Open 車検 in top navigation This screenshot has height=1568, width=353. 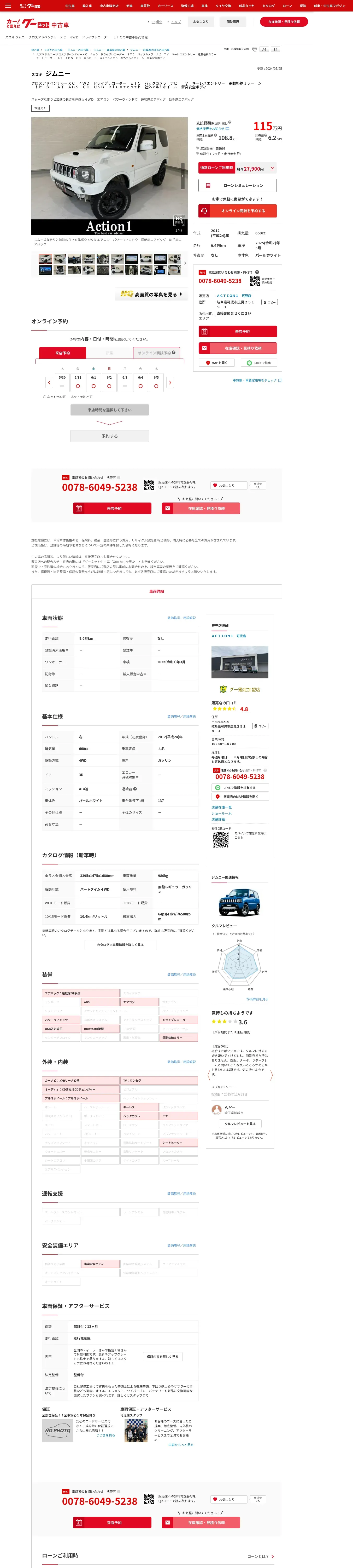coord(204,5)
